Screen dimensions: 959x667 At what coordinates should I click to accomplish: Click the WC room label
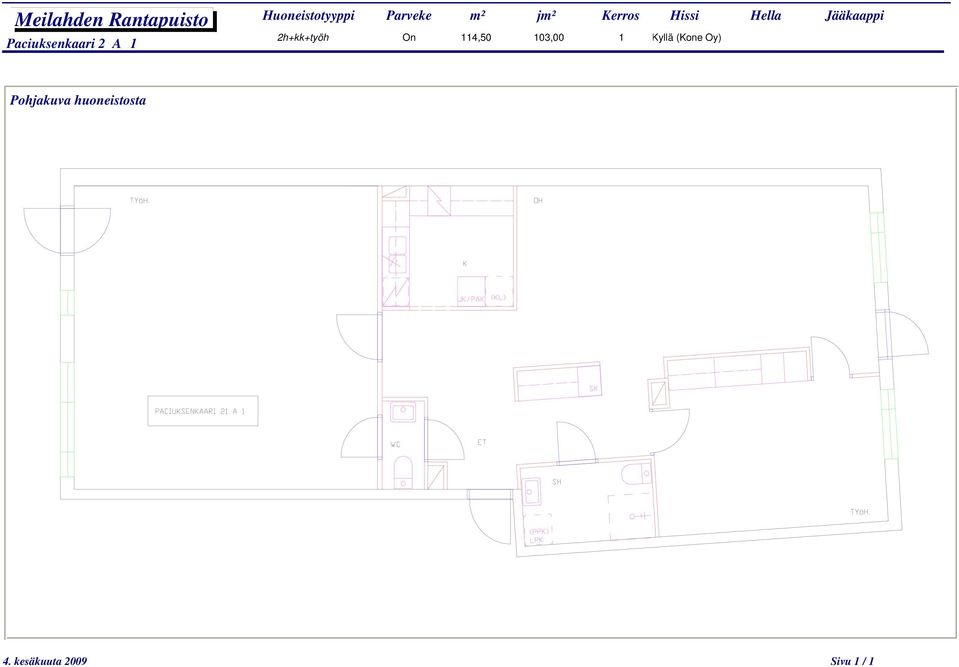coord(396,444)
